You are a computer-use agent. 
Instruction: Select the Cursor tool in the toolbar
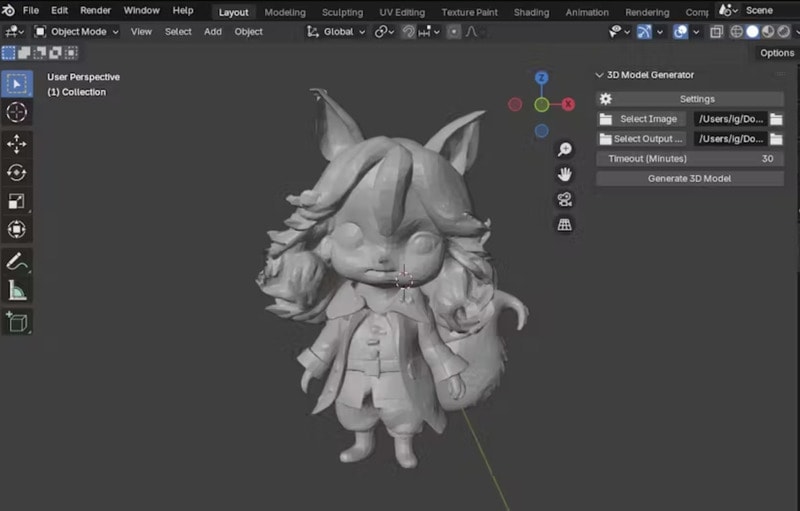tap(16, 112)
